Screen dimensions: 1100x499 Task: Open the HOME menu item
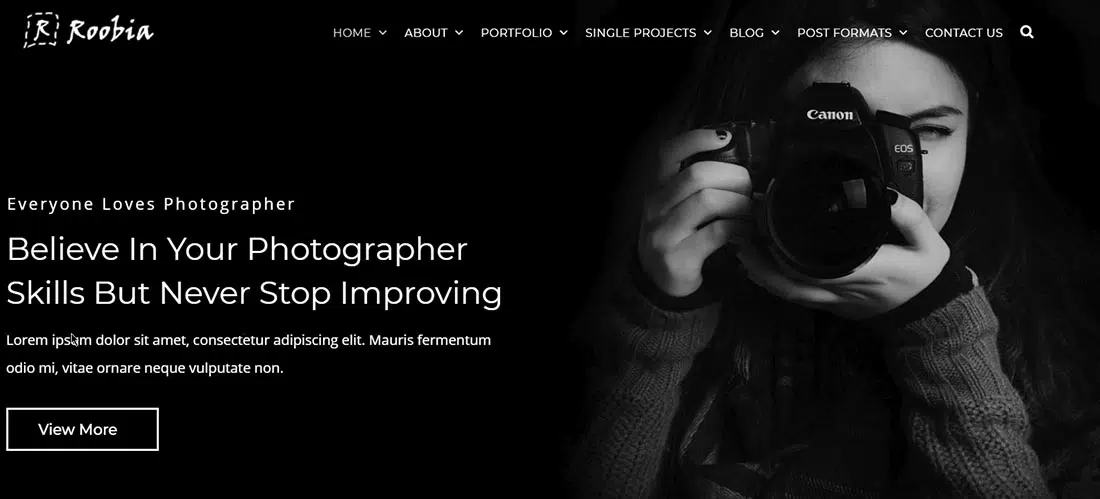click(351, 32)
